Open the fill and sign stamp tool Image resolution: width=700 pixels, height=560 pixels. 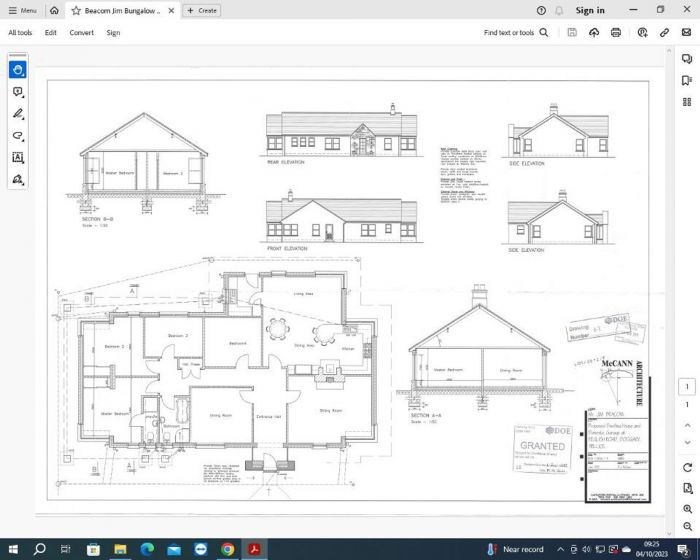(18, 180)
